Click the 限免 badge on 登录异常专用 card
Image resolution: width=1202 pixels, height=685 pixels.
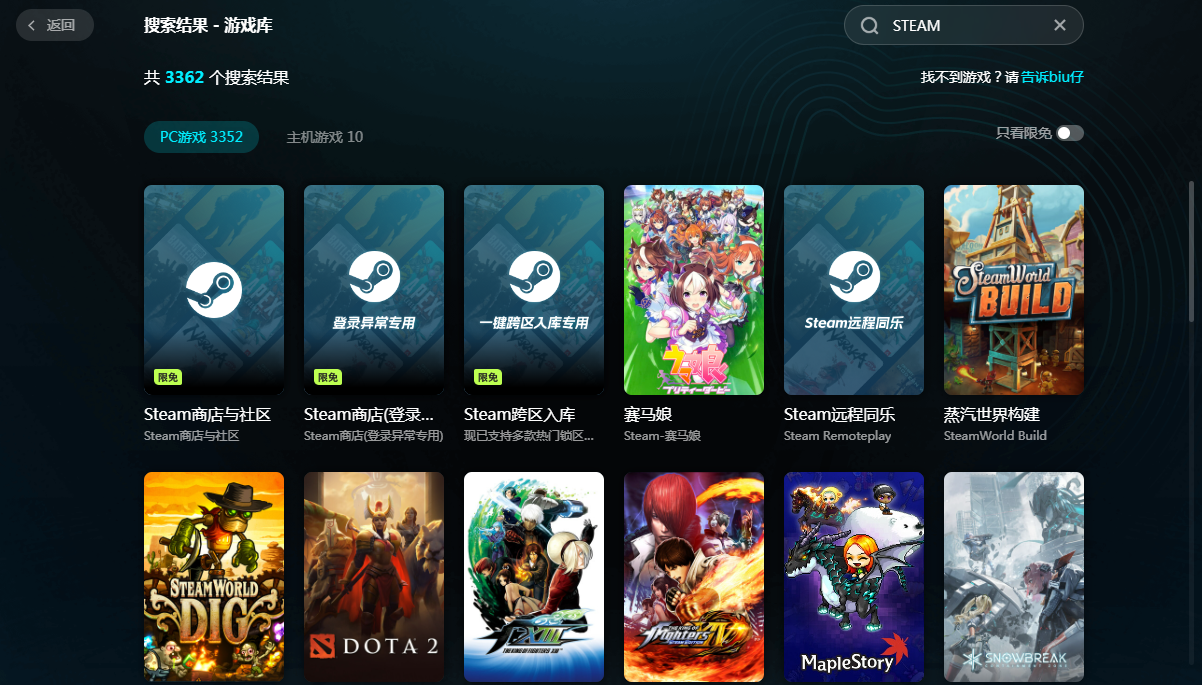click(x=327, y=377)
